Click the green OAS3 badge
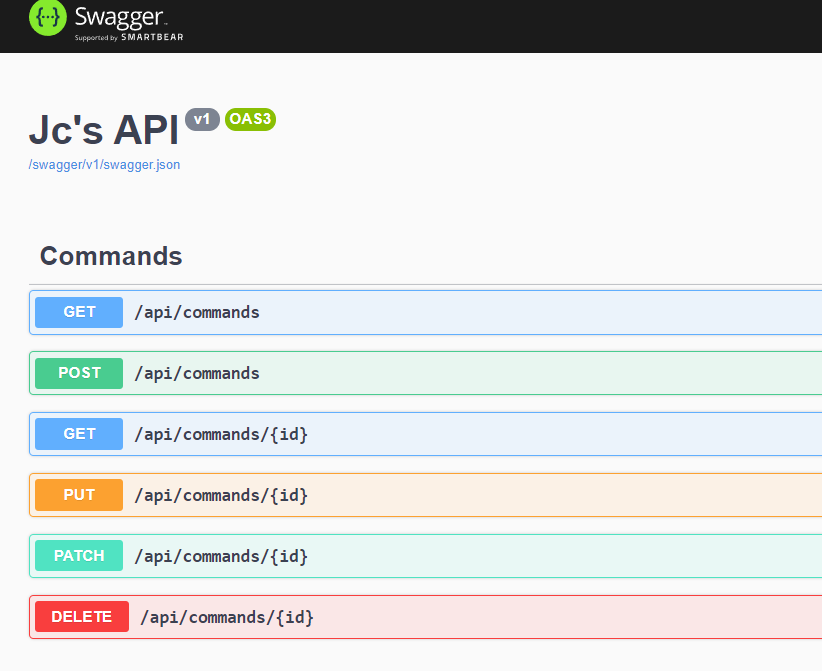 tap(250, 119)
